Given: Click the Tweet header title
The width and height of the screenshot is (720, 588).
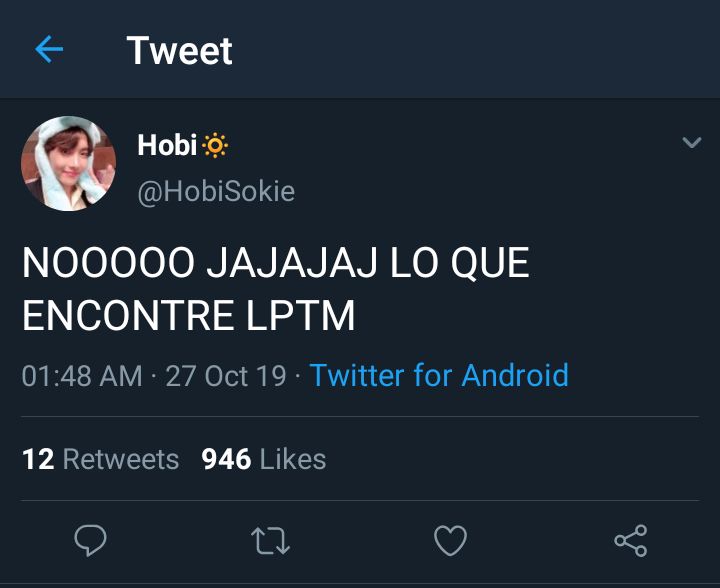Looking at the screenshot, I should [180, 50].
